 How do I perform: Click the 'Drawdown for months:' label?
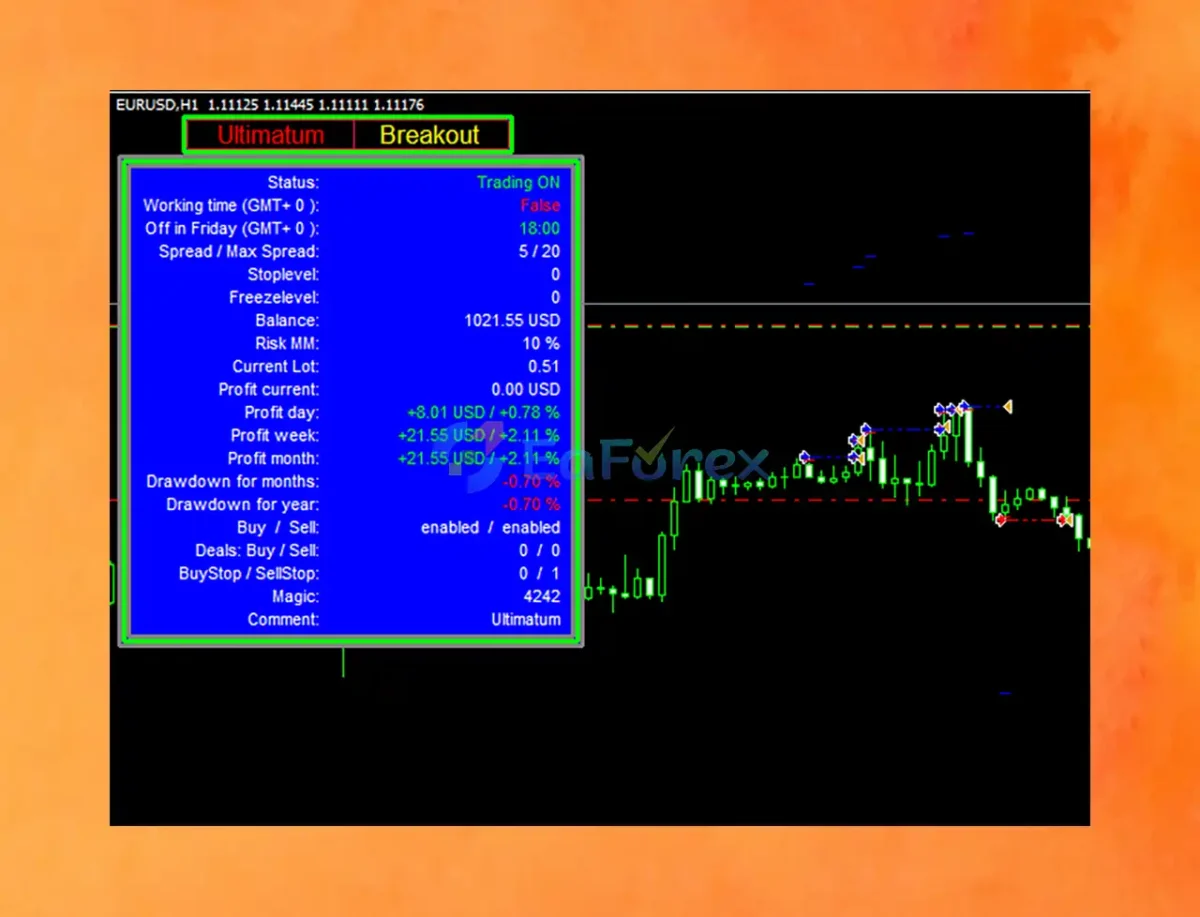(233, 481)
